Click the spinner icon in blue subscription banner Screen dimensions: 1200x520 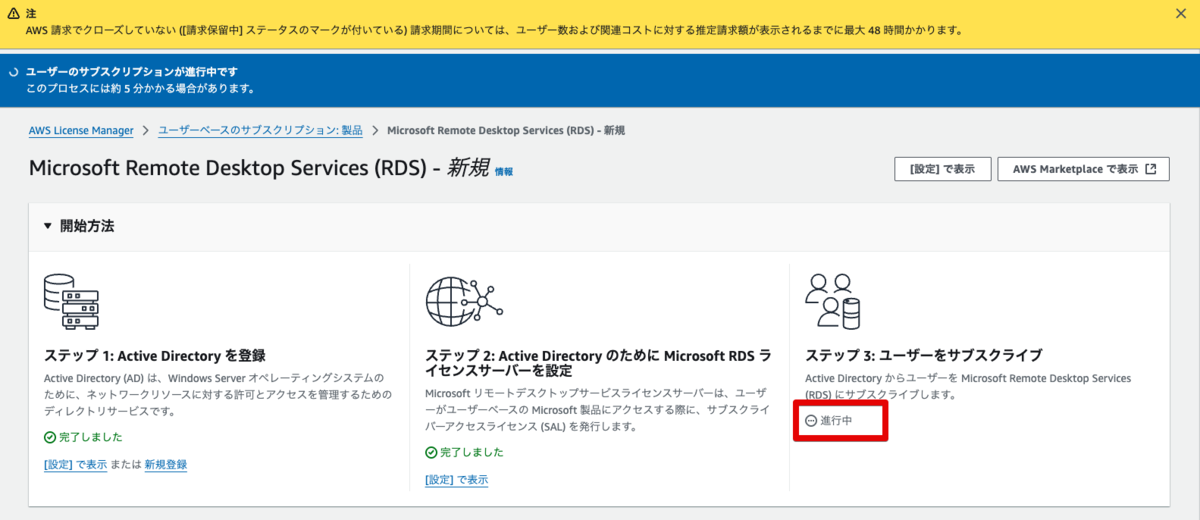pyautogui.click(x=13, y=72)
